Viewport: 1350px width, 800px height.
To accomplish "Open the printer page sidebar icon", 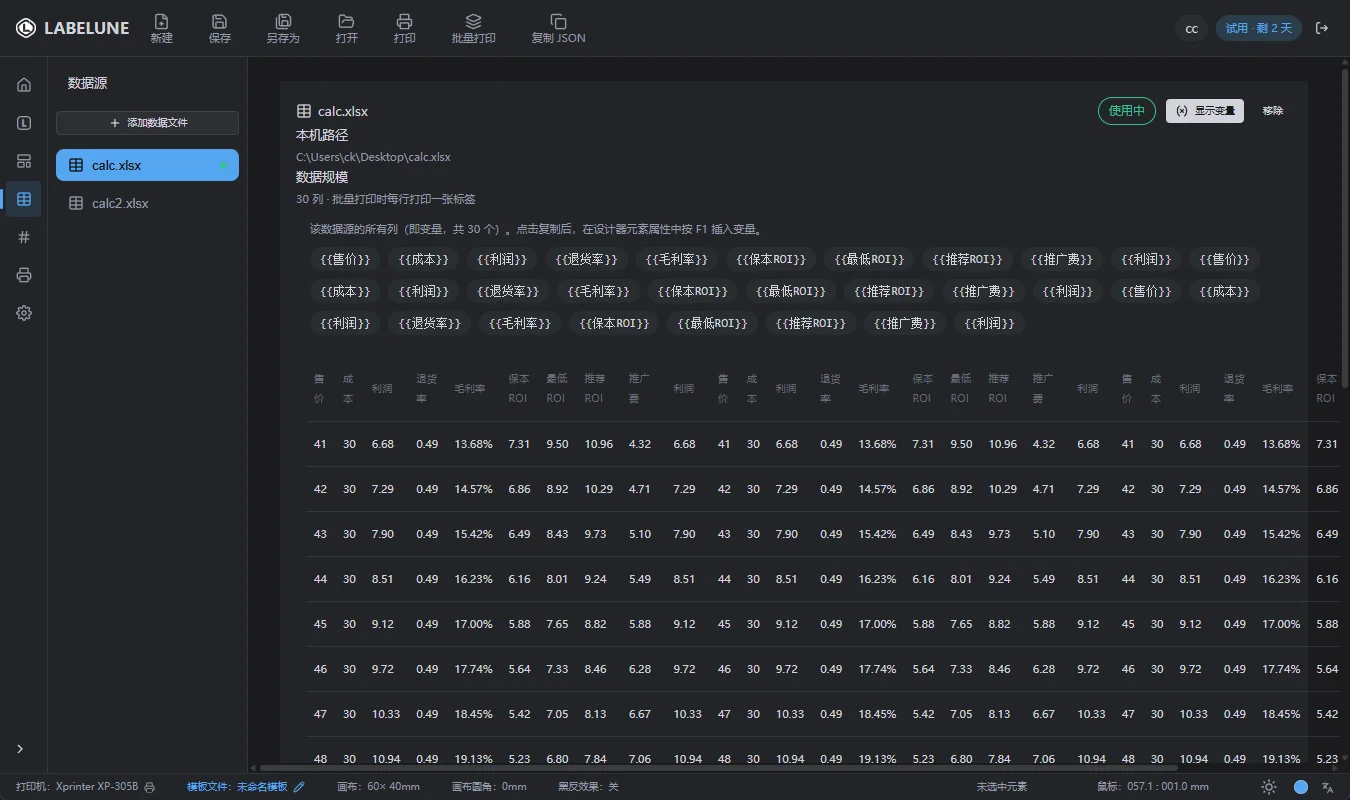I will tap(24, 275).
